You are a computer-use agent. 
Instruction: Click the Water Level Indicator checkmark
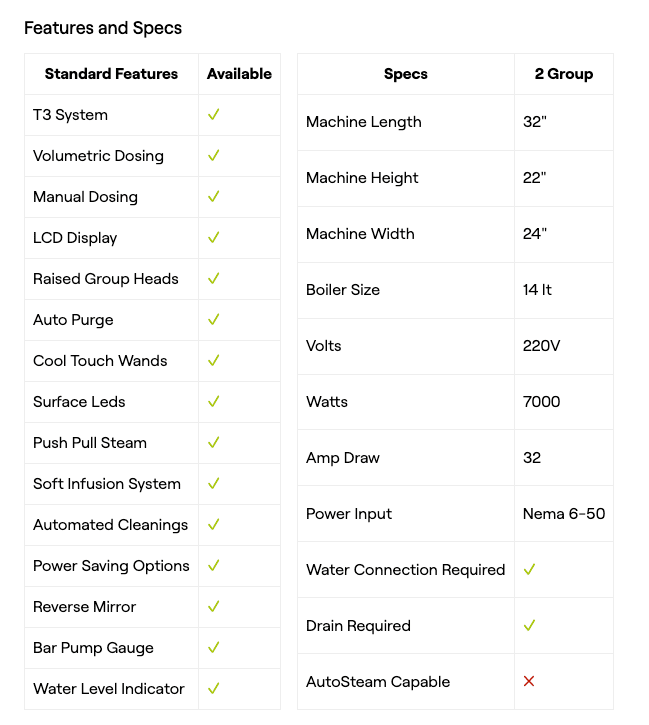tap(213, 689)
